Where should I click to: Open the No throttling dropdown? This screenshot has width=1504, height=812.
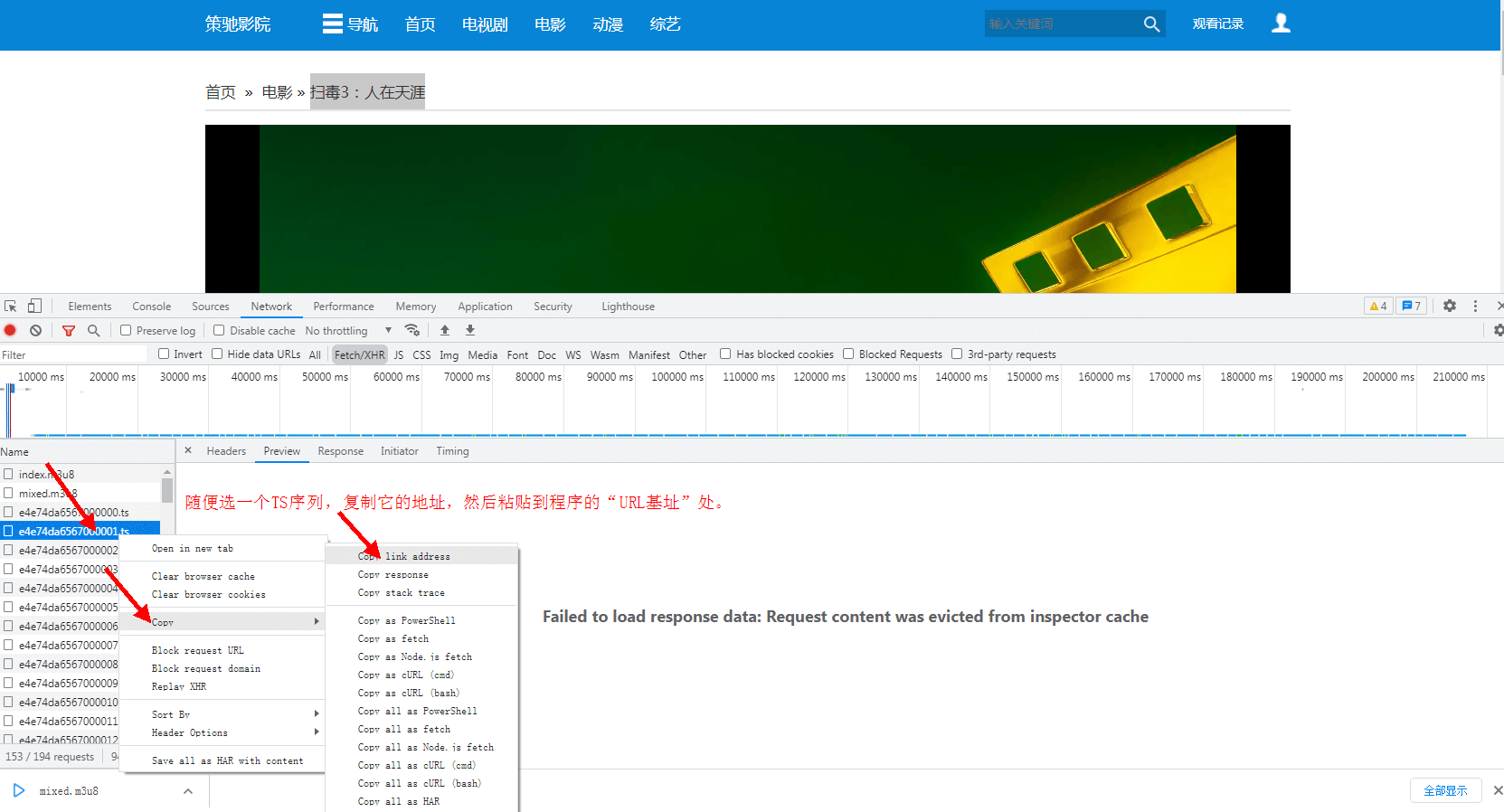pyautogui.click(x=348, y=331)
